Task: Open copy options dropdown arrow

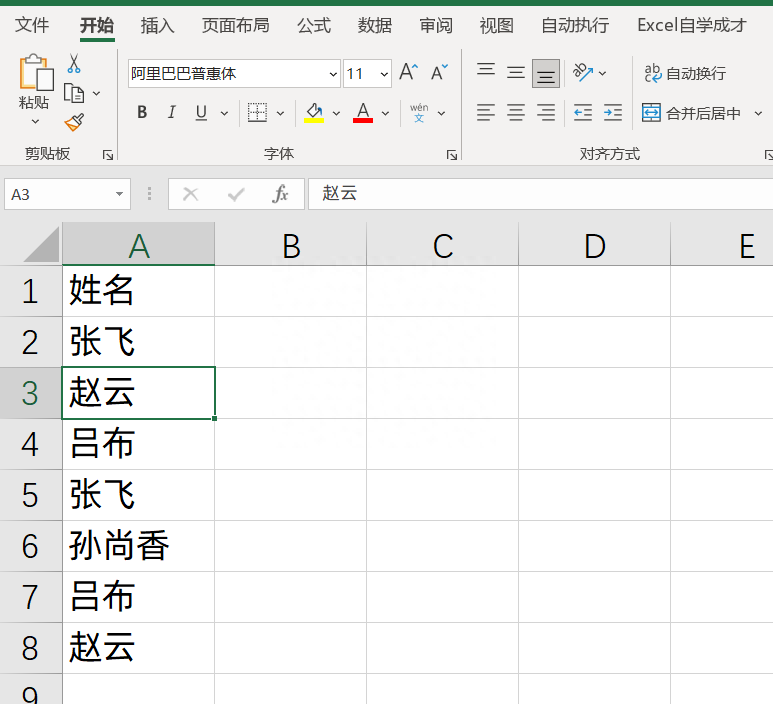Action: tap(97, 93)
